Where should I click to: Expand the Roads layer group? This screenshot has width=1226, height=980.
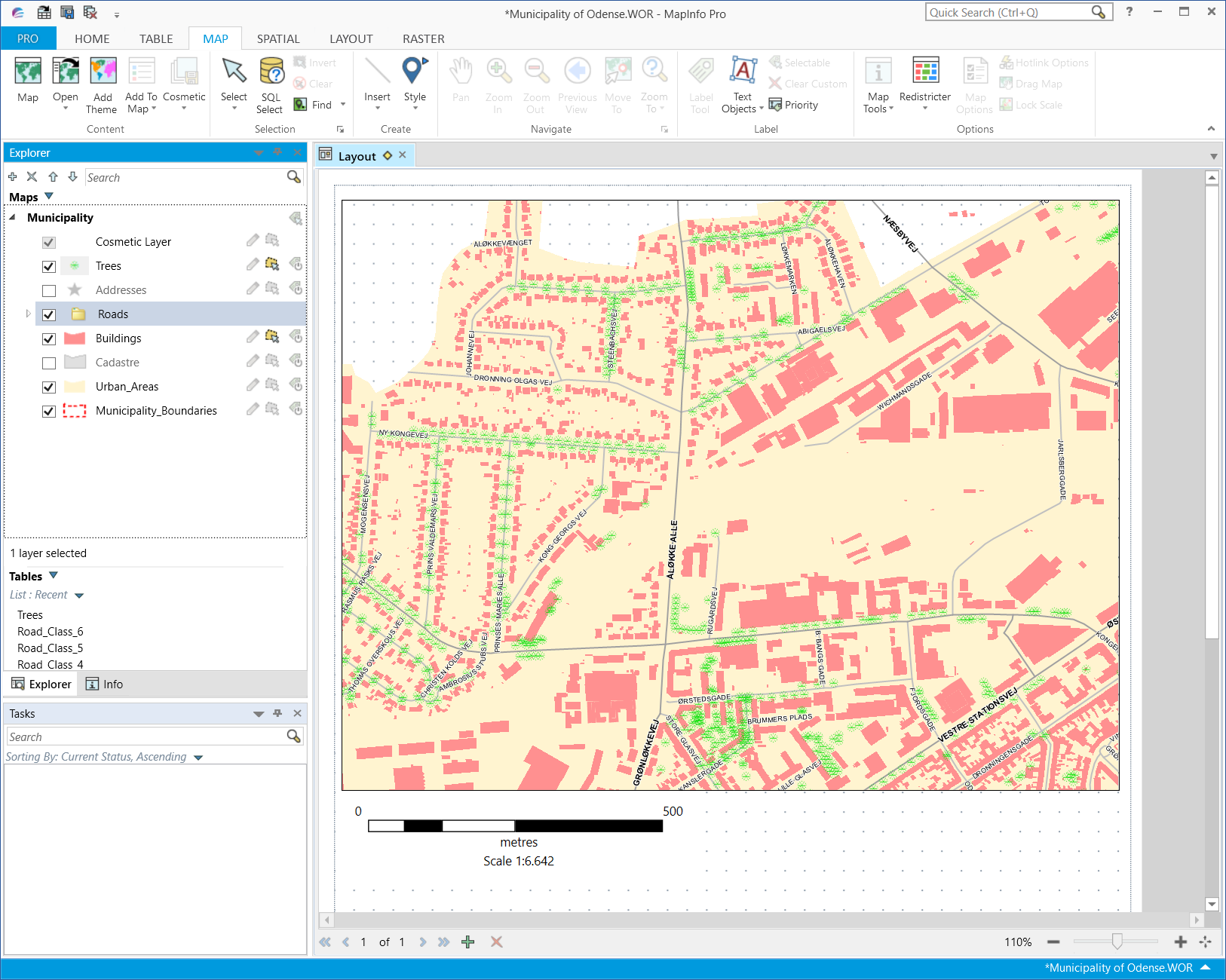tap(28, 314)
